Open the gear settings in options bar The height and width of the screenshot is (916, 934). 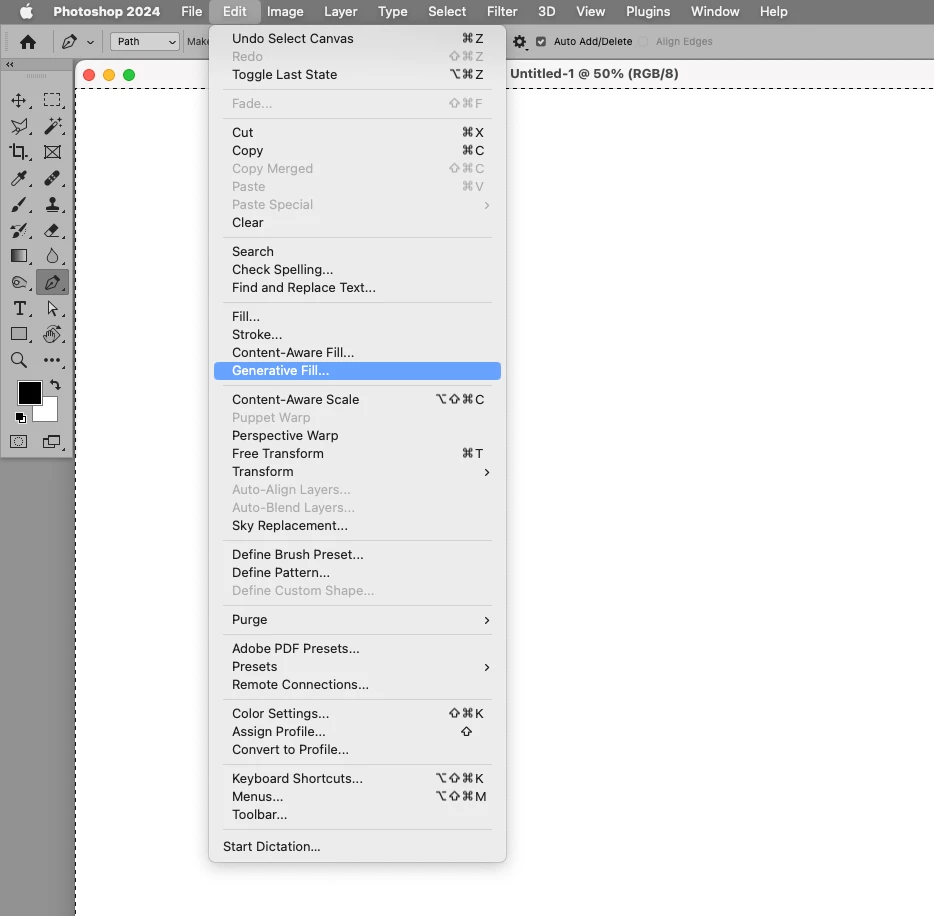point(519,42)
